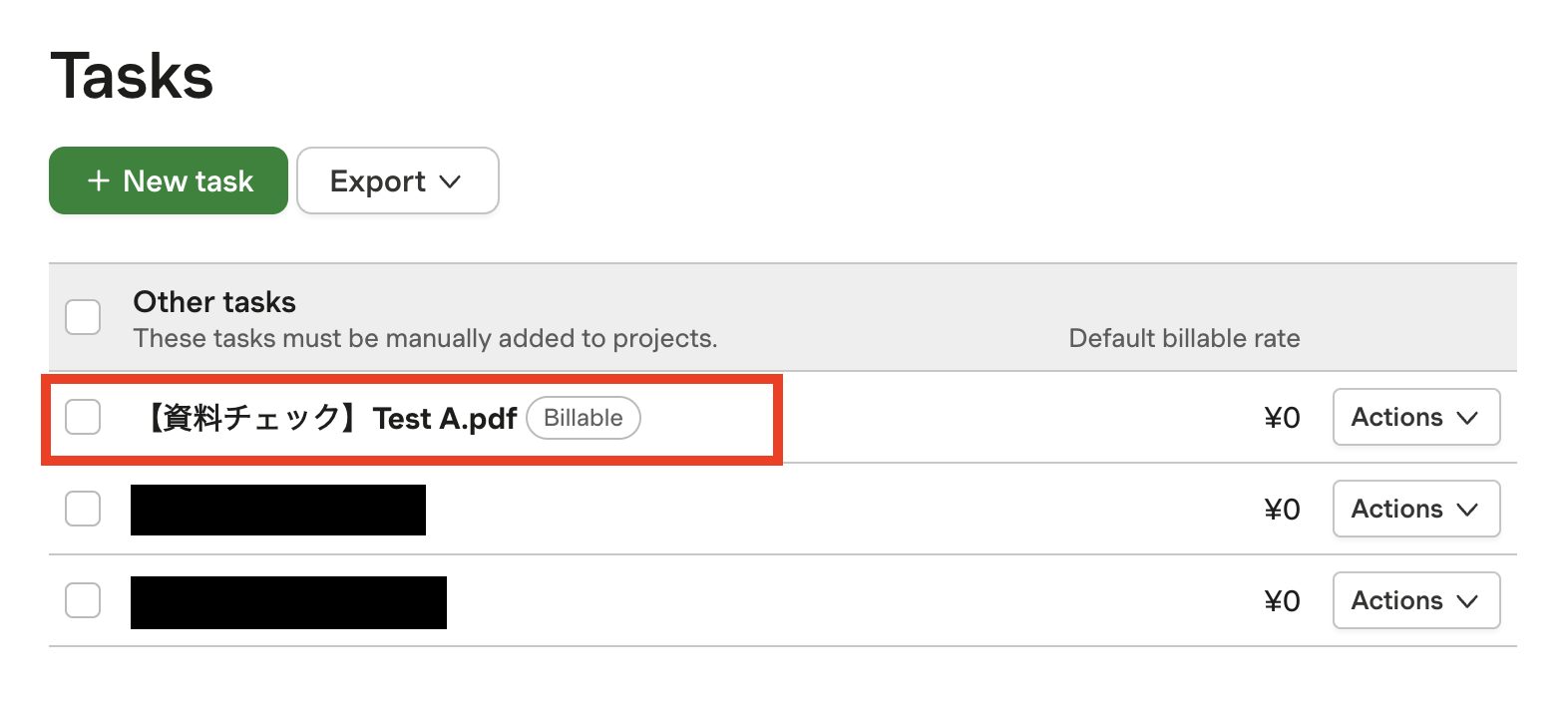The width and height of the screenshot is (1568, 702).
Task: Click the ¥0 rate in the third task row
Action: pyautogui.click(x=1282, y=601)
